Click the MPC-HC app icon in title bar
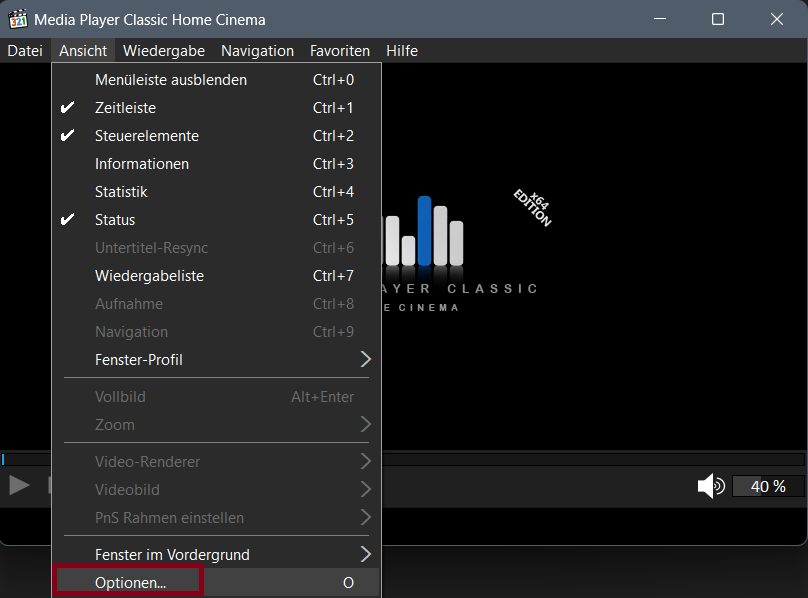This screenshot has height=598, width=808. [18, 20]
